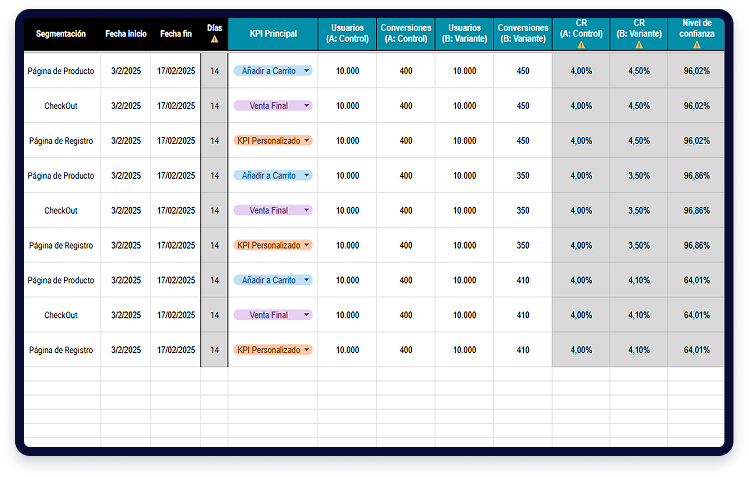Select the Usuarios (B: Variante) header cell
The image size is (749, 477).
[x=464, y=34]
